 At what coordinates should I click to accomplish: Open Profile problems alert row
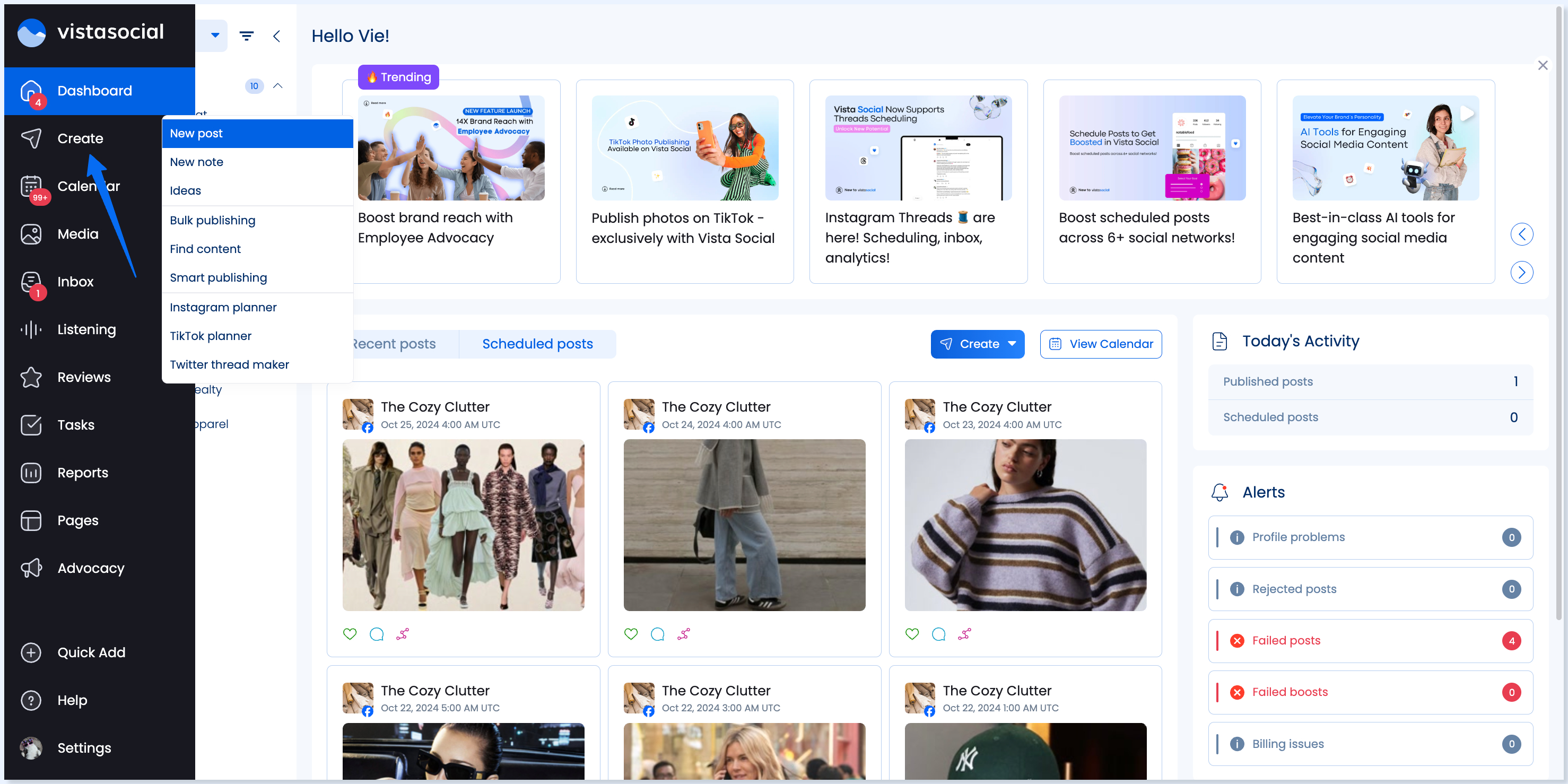(1370, 537)
